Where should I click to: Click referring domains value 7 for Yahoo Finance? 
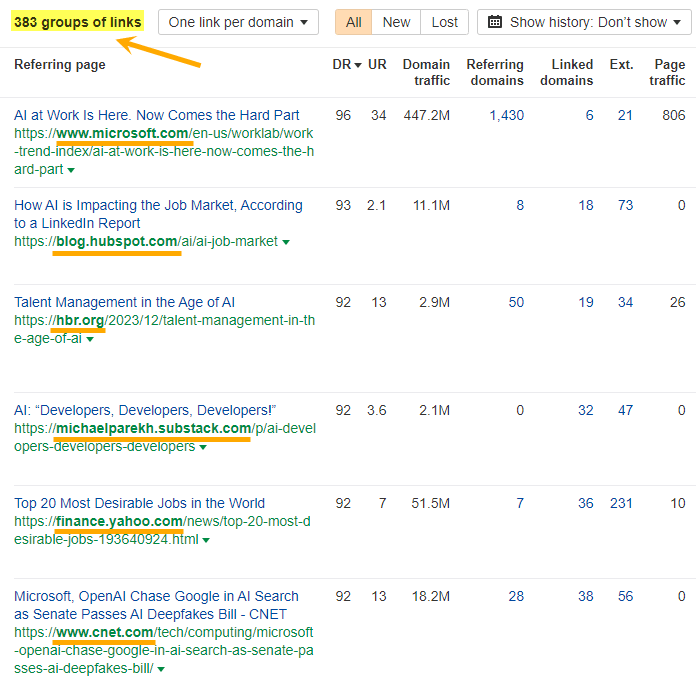click(520, 504)
